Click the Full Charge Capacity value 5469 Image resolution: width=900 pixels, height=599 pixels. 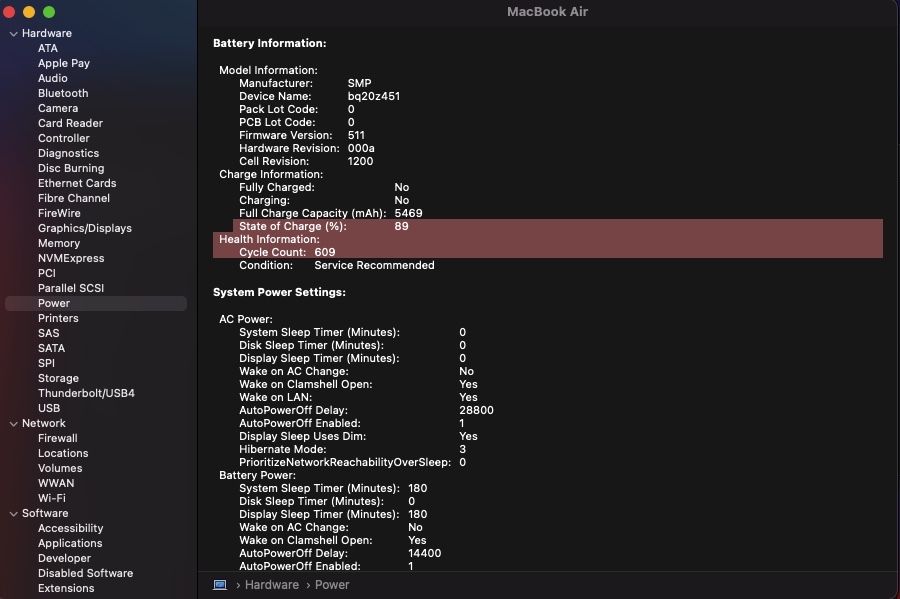[x=408, y=213]
